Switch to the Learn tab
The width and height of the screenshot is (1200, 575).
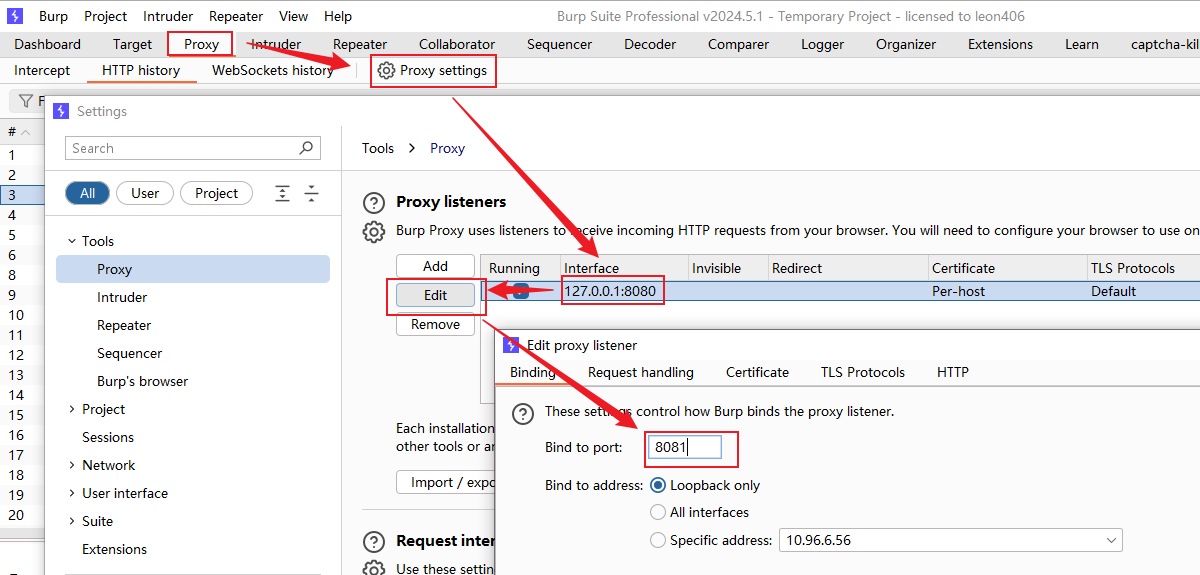(x=1081, y=44)
